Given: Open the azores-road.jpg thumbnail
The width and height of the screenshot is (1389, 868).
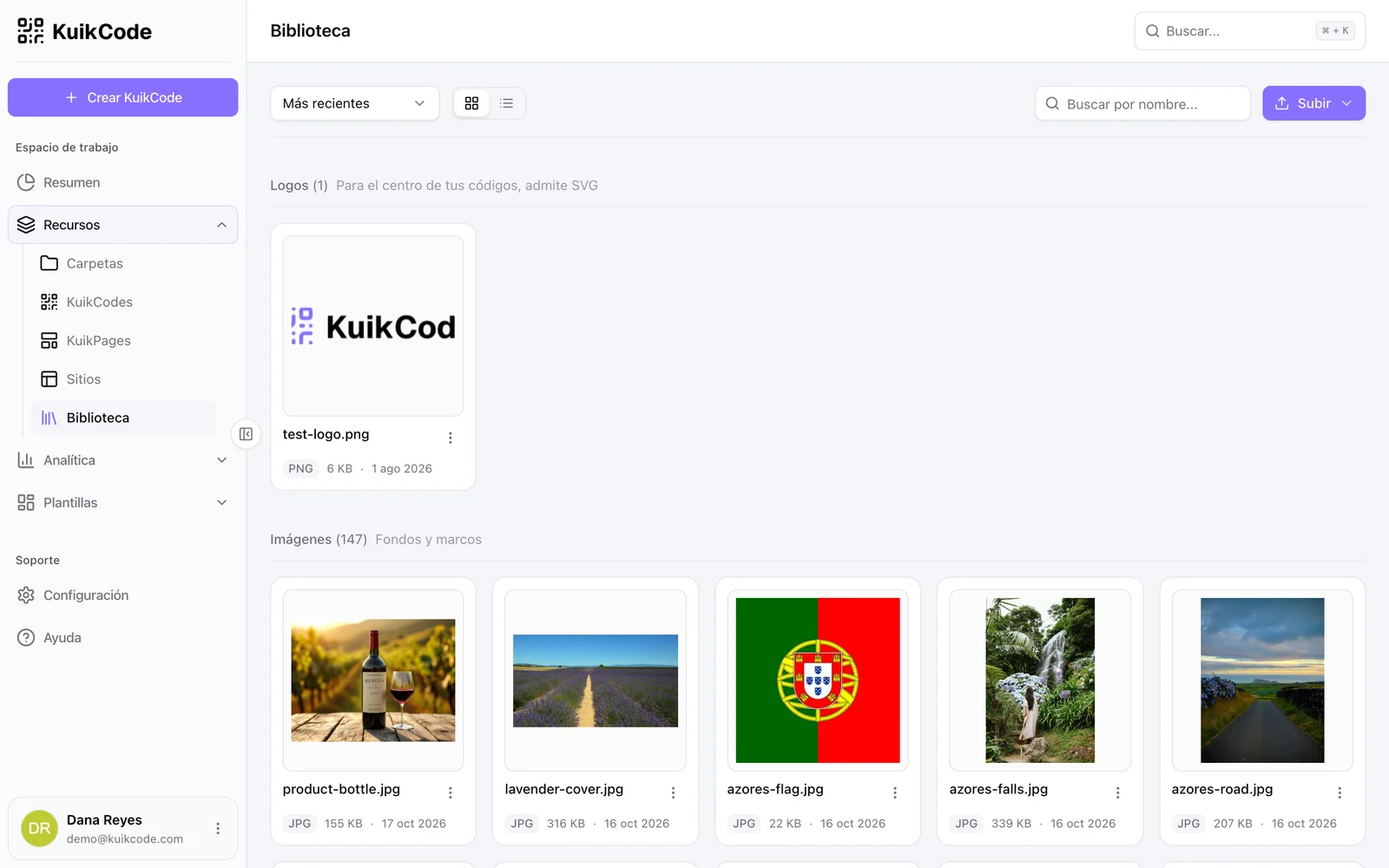Looking at the screenshot, I should click(1262, 681).
